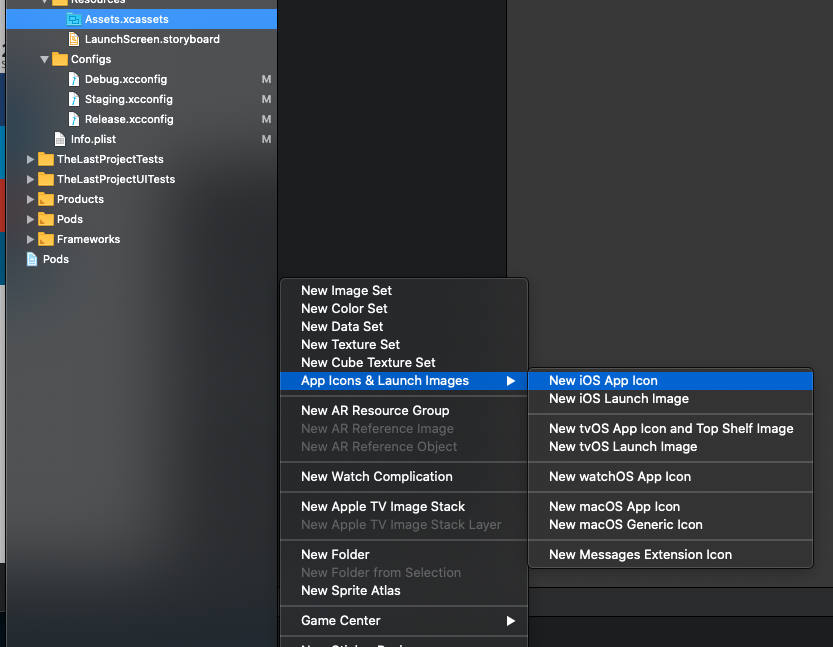Viewport: 833px width, 647px height.
Task: Expand the TheLastProjectUITests group
Action: click(x=30, y=180)
